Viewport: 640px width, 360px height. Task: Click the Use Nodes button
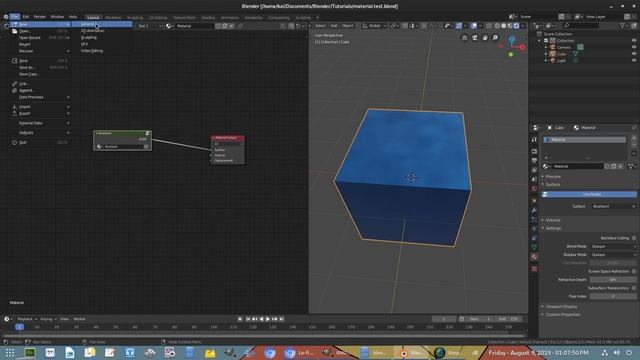(589, 194)
